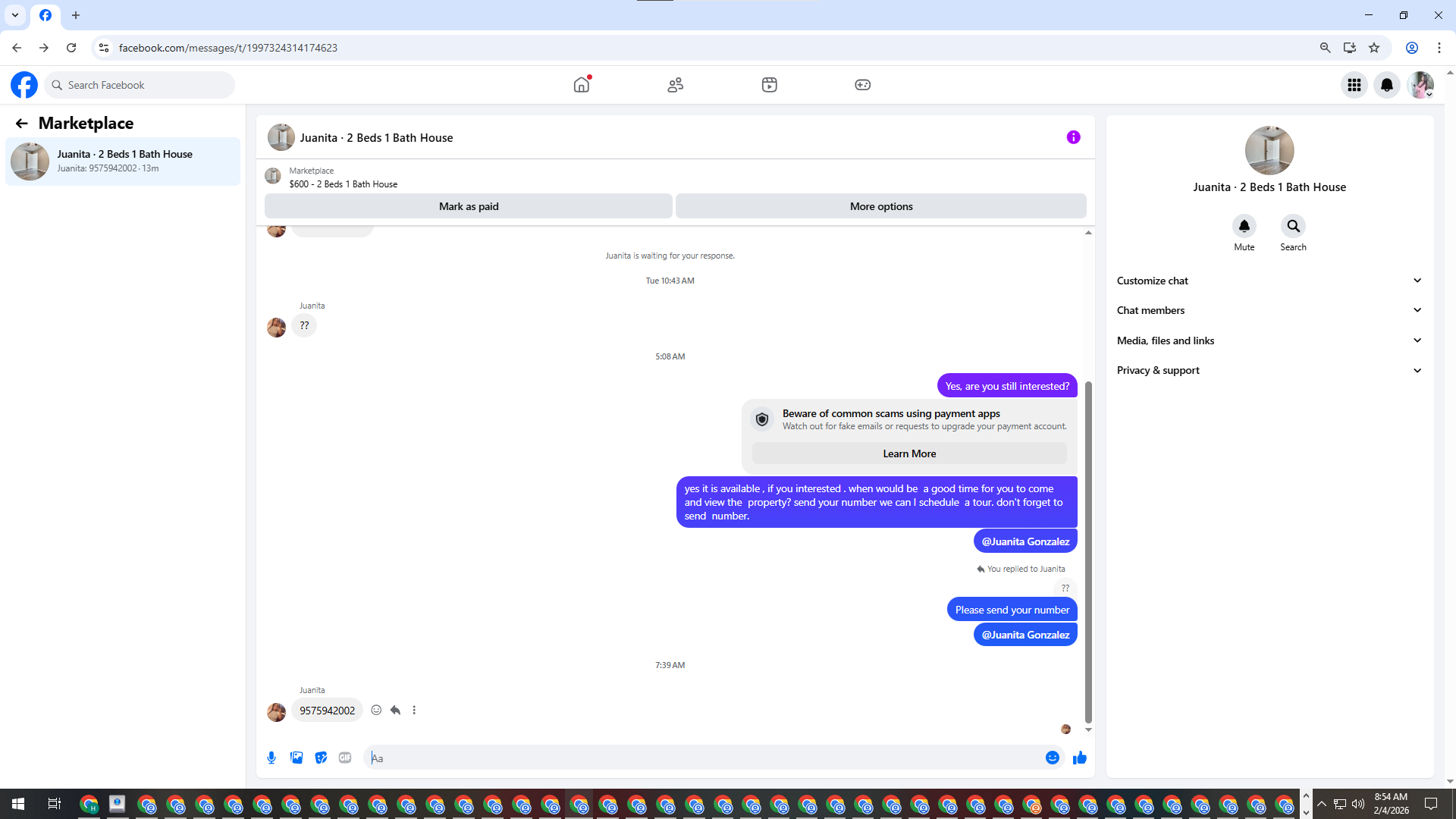Viewport: 1456px width, 819px height.
Task: Attach a photo with image icon
Action: 297,758
